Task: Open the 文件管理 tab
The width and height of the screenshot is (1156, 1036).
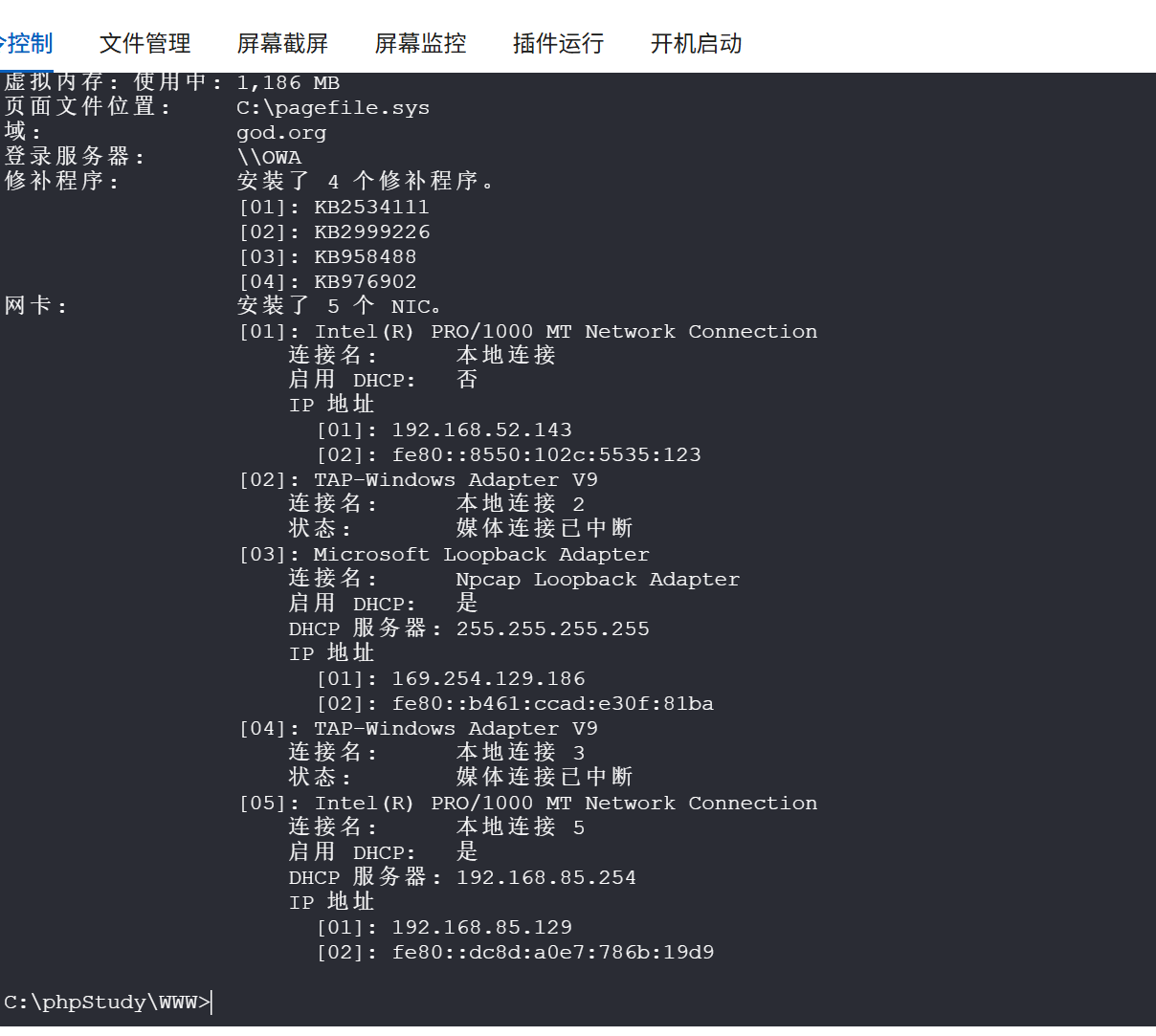Action: pos(145,43)
